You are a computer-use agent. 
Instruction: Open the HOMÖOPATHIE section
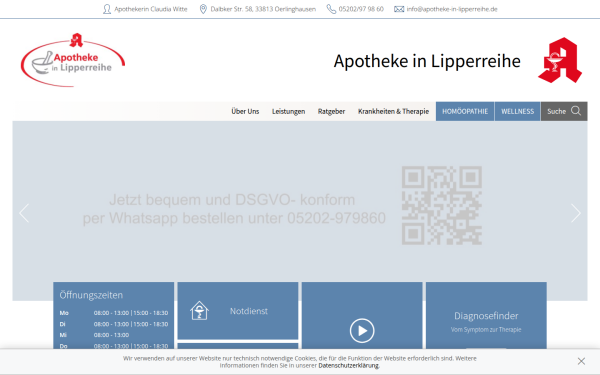[465, 111]
